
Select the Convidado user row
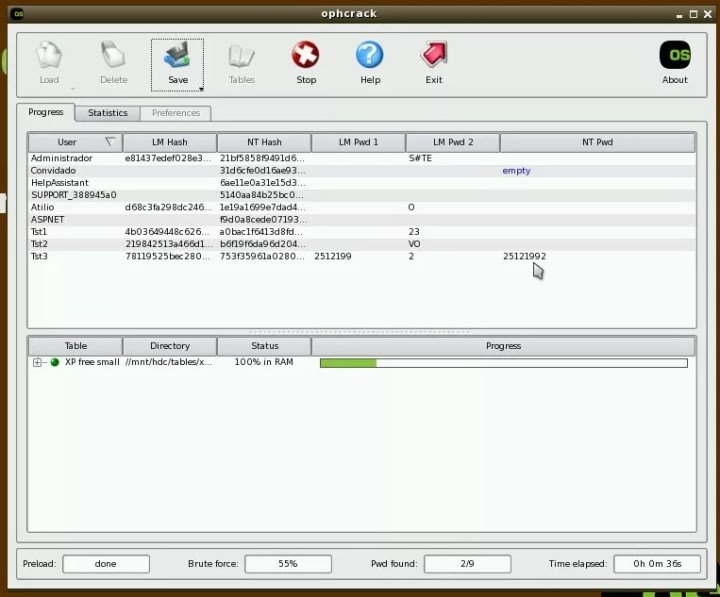coord(362,170)
